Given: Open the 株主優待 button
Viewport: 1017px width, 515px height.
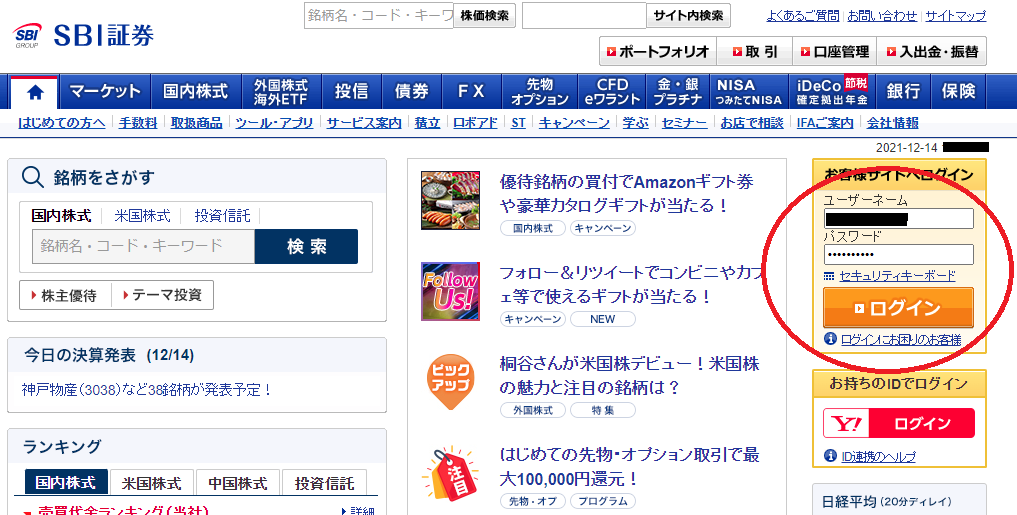Looking at the screenshot, I should [x=66, y=295].
